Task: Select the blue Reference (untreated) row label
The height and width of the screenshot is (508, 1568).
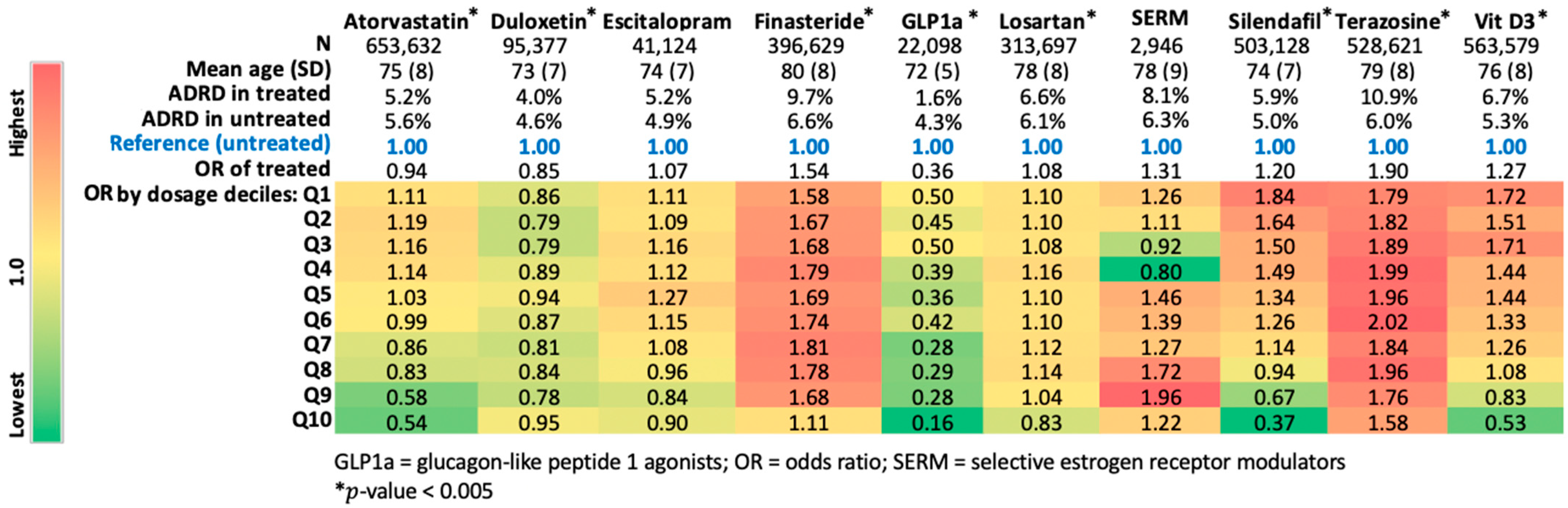Action: [220, 144]
